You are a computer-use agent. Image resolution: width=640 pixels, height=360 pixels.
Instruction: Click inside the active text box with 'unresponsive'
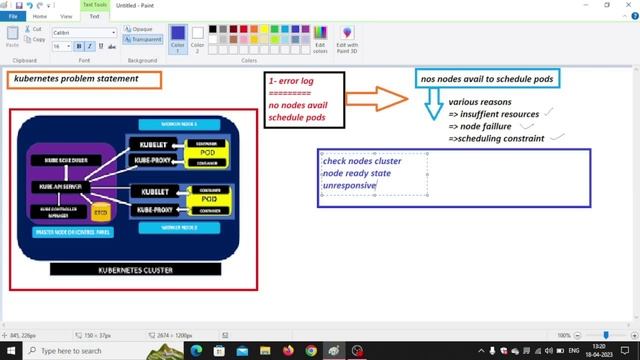click(375, 174)
